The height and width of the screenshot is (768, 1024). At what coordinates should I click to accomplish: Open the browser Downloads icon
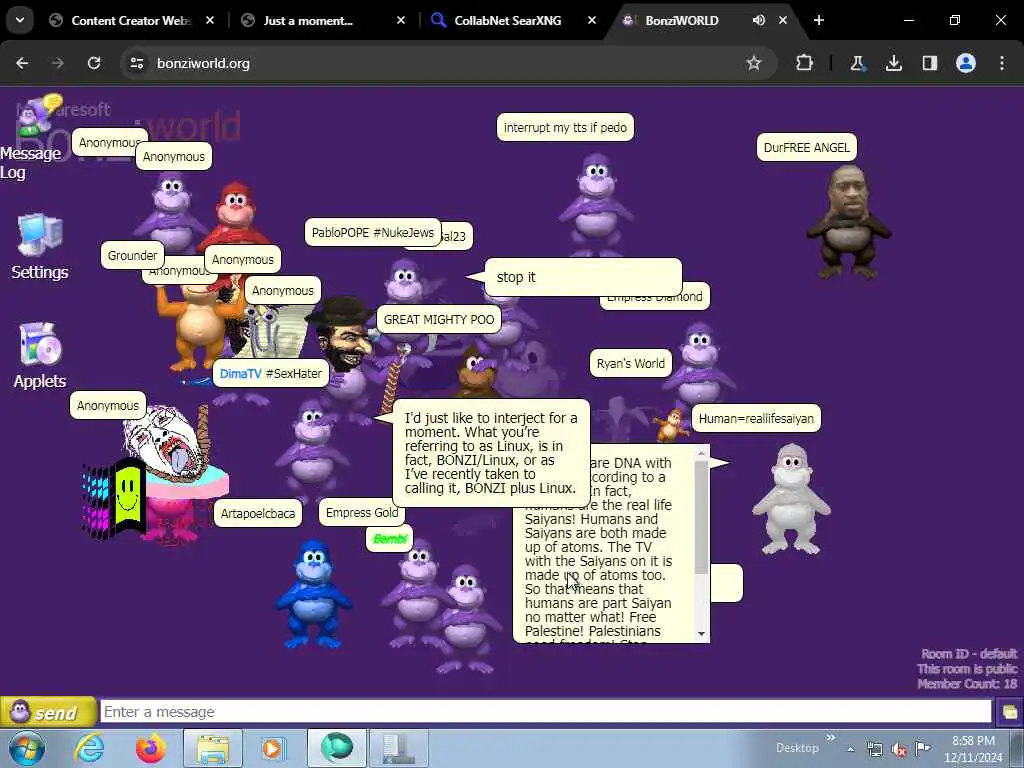[893, 63]
